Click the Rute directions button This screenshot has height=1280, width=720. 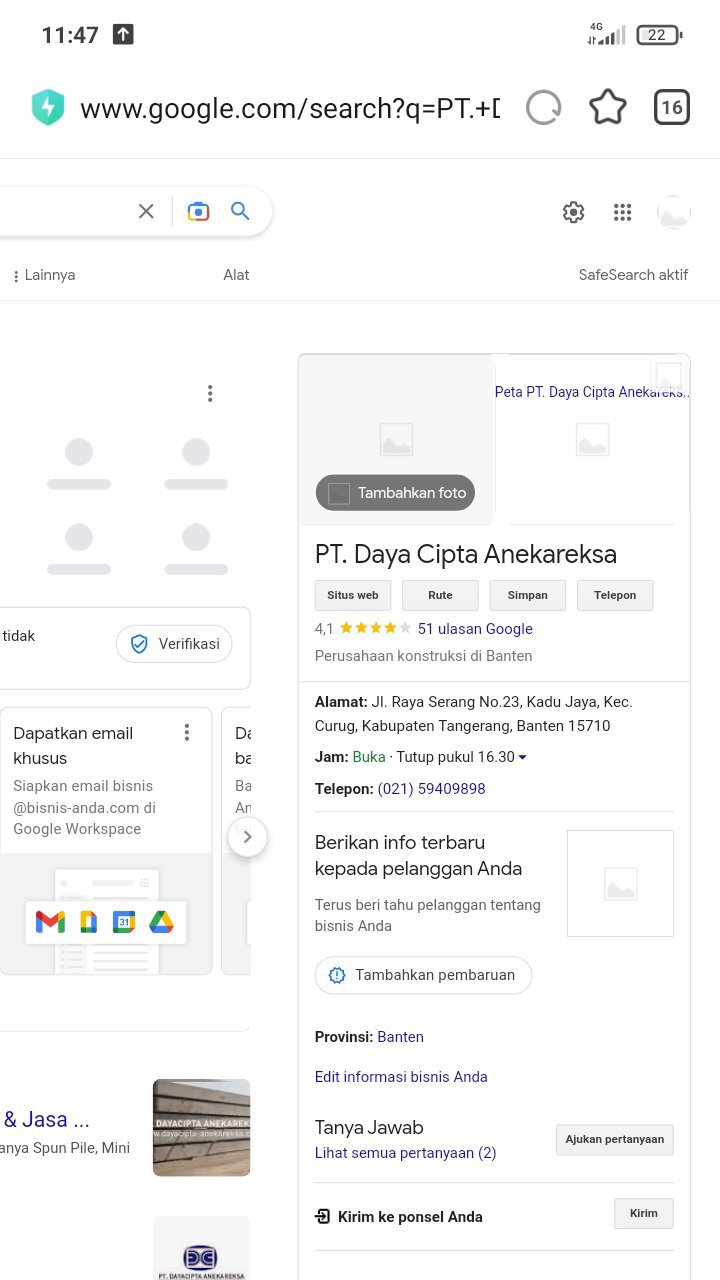[x=440, y=595]
